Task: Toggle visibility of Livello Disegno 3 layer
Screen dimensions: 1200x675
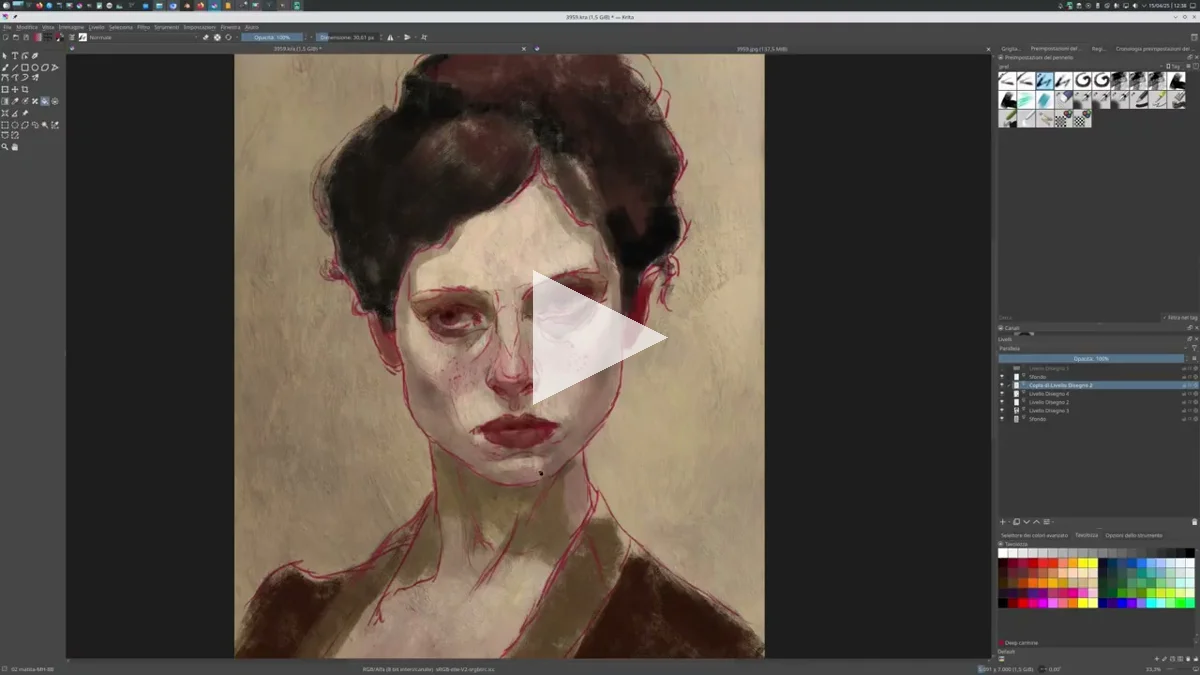Action: [x=1002, y=410]
